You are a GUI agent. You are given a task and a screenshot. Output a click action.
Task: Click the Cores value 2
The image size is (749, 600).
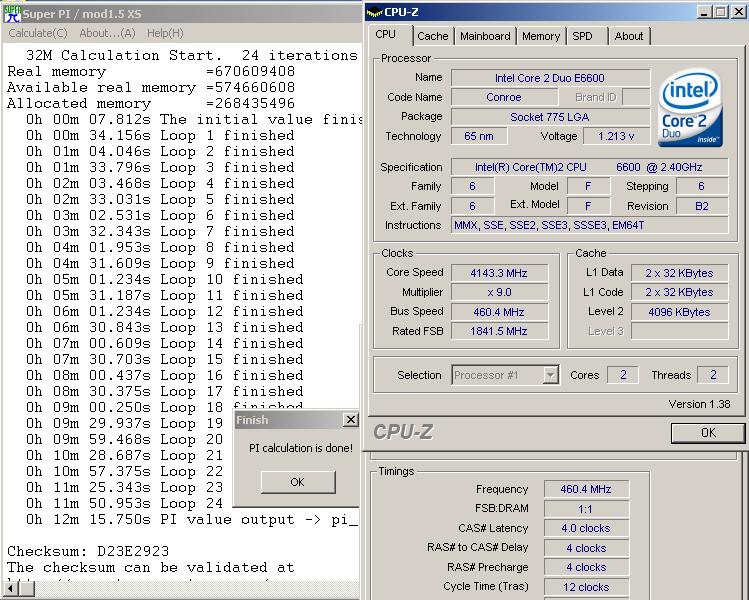[x=623, y=375]
